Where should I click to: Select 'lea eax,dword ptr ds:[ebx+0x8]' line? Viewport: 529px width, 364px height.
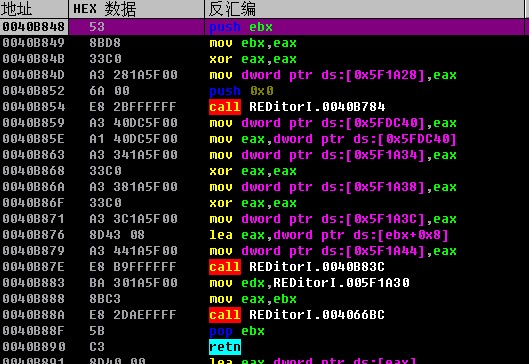click(x=329, y=234)
